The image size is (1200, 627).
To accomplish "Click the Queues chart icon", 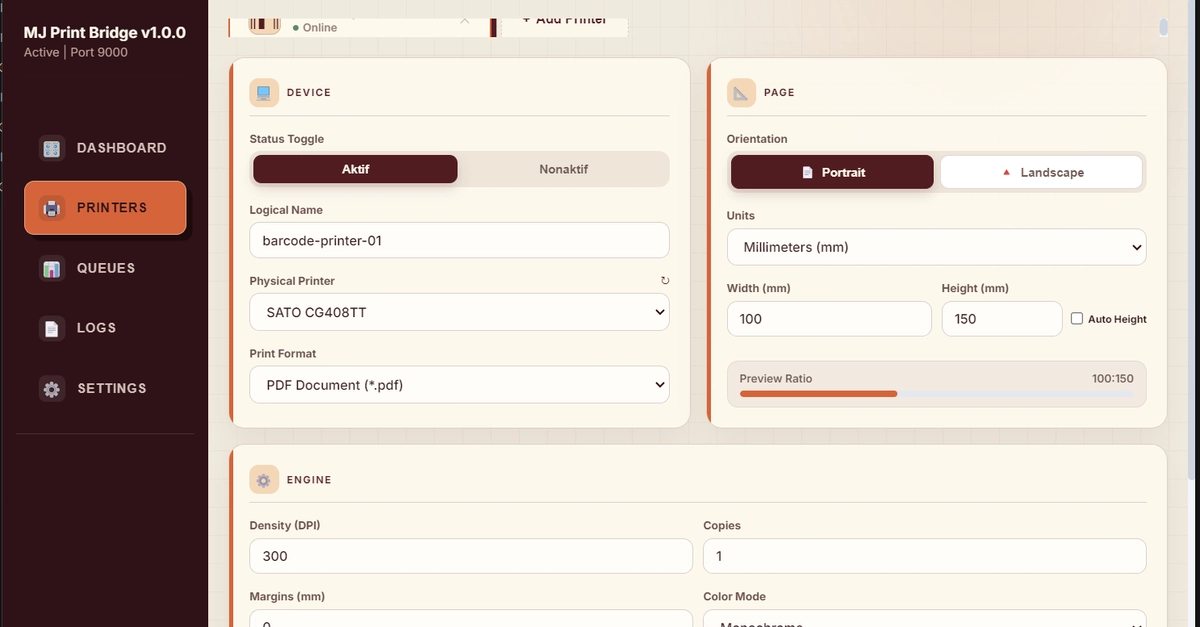I will [x=52, y=268].
